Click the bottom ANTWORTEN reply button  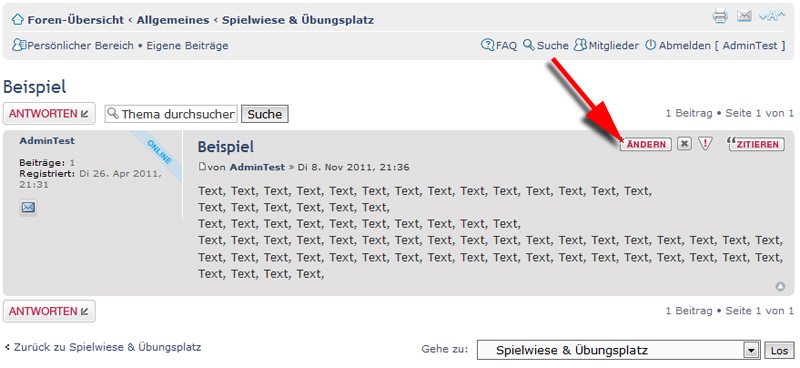tap(49, 311)
